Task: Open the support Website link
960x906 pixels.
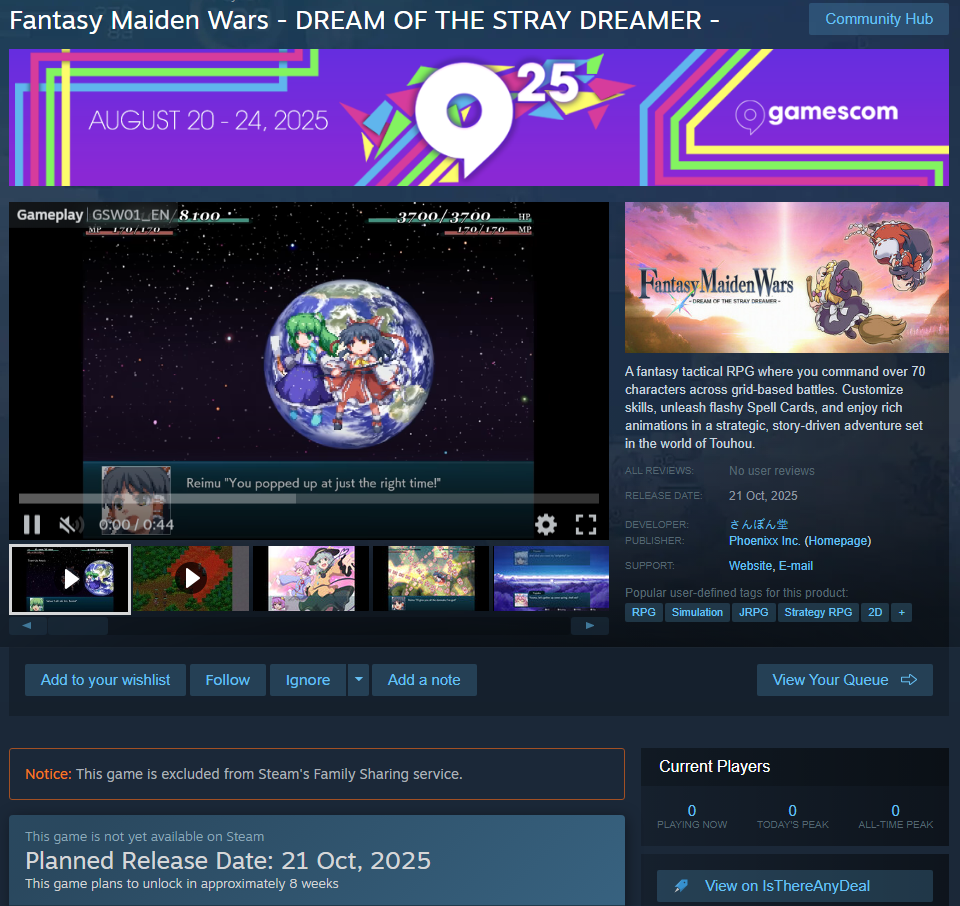Action: coord(751,566)
